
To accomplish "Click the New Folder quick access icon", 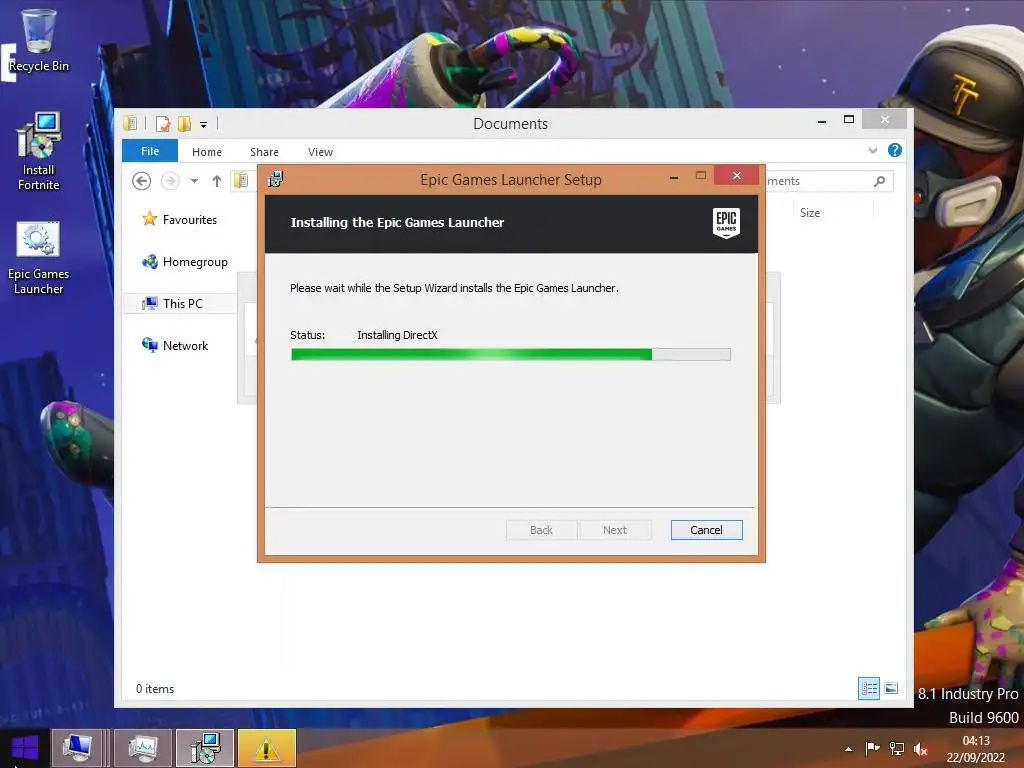I will pos(184,123).
